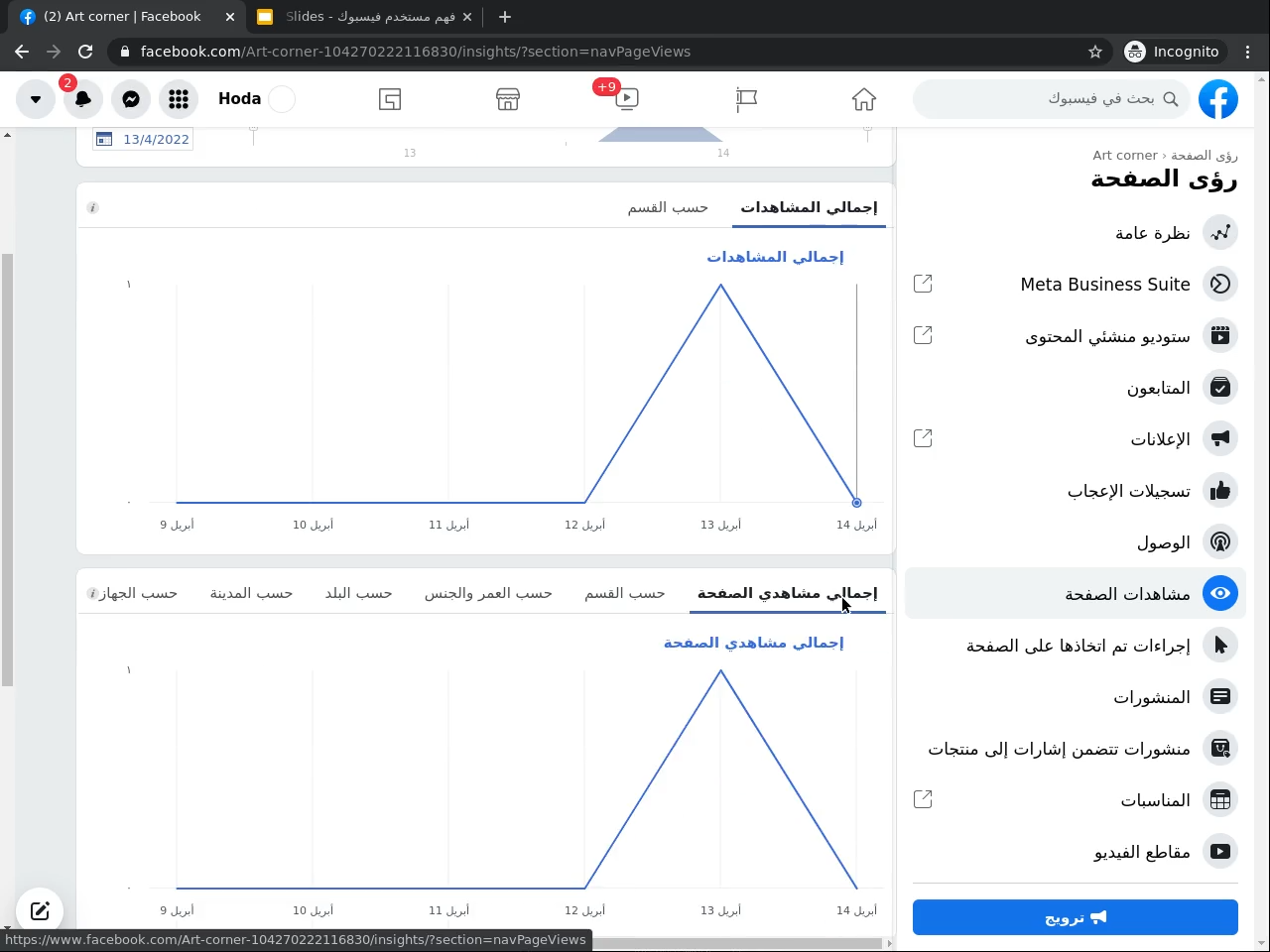Select مشاهدات الصفحة sidebar item
Screen dimensions: 1270x952
point(1076,594)
